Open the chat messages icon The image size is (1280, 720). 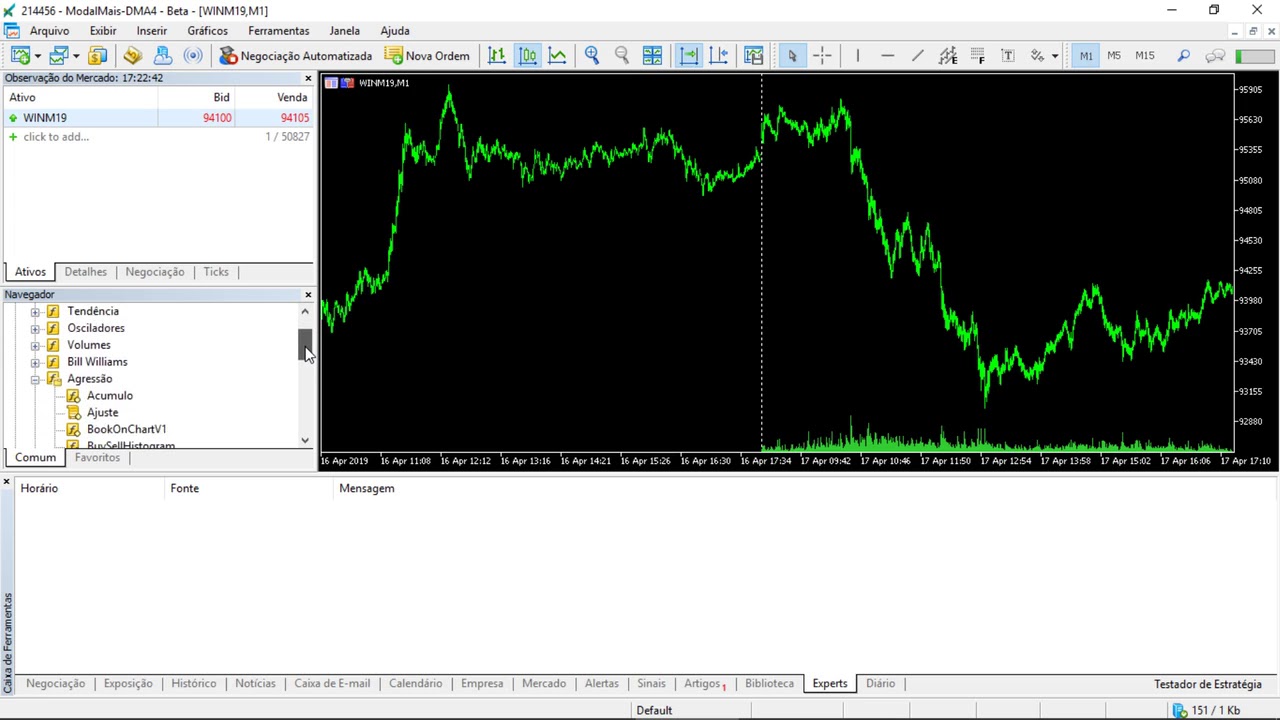pyautogui.click(x=1215, y=56)
